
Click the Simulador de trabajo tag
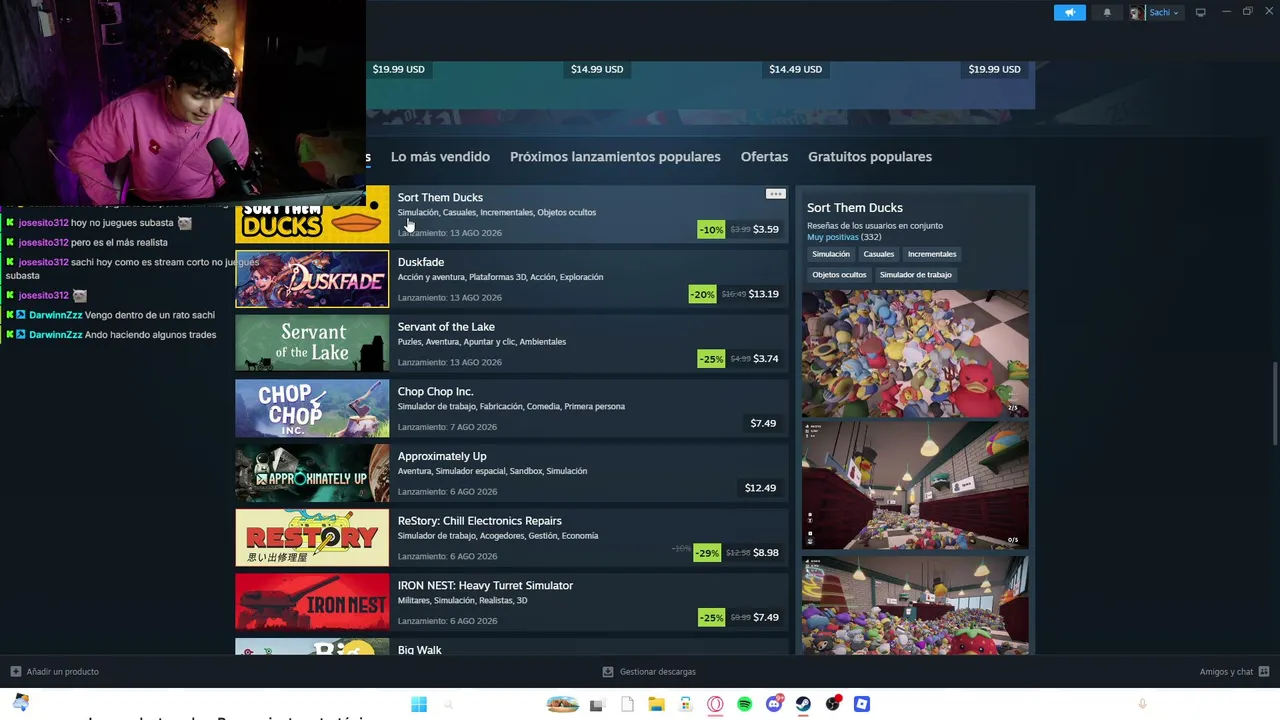pos(916,275)
